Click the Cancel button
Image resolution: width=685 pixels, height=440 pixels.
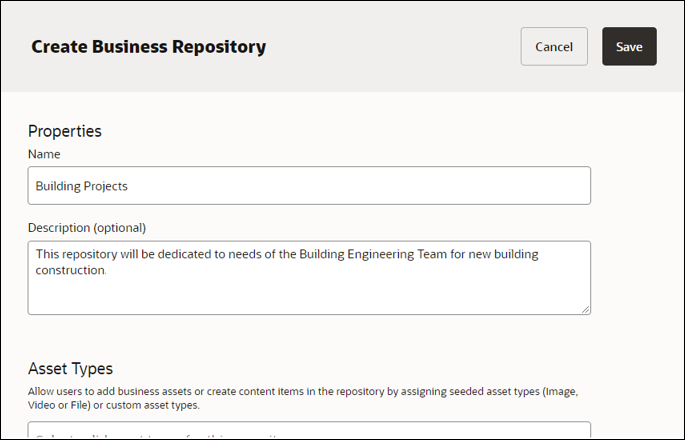554,47
